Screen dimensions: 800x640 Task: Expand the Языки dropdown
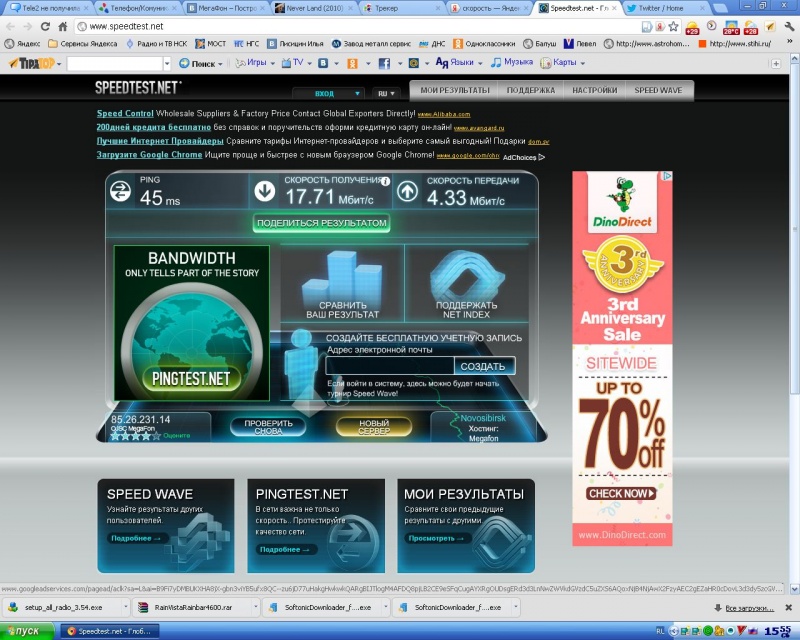[480, 63]
